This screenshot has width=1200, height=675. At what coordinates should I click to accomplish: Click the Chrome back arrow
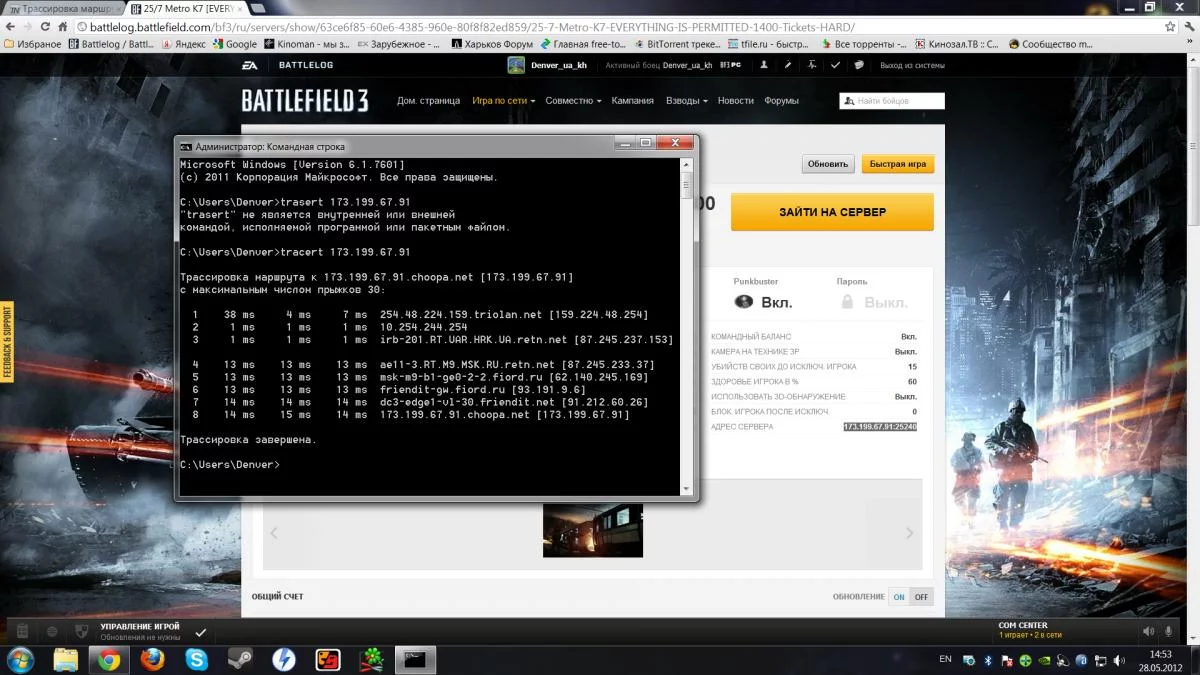coord(12,27)
